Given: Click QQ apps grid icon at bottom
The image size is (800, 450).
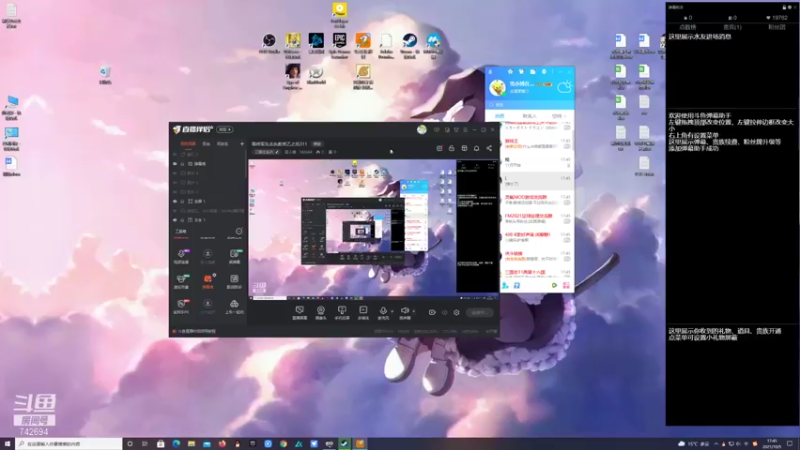Looking at the screenshot, I should tap(566, 286).
